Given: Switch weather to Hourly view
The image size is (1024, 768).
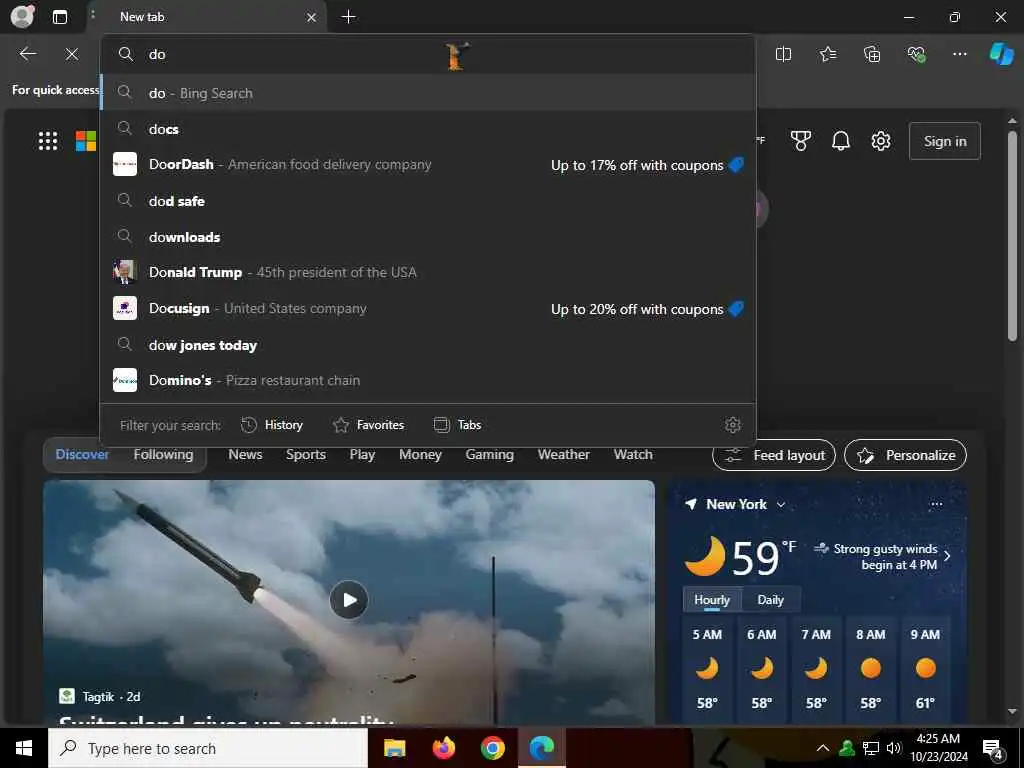Looking at the screenshot, I should (x=712, y=600).
